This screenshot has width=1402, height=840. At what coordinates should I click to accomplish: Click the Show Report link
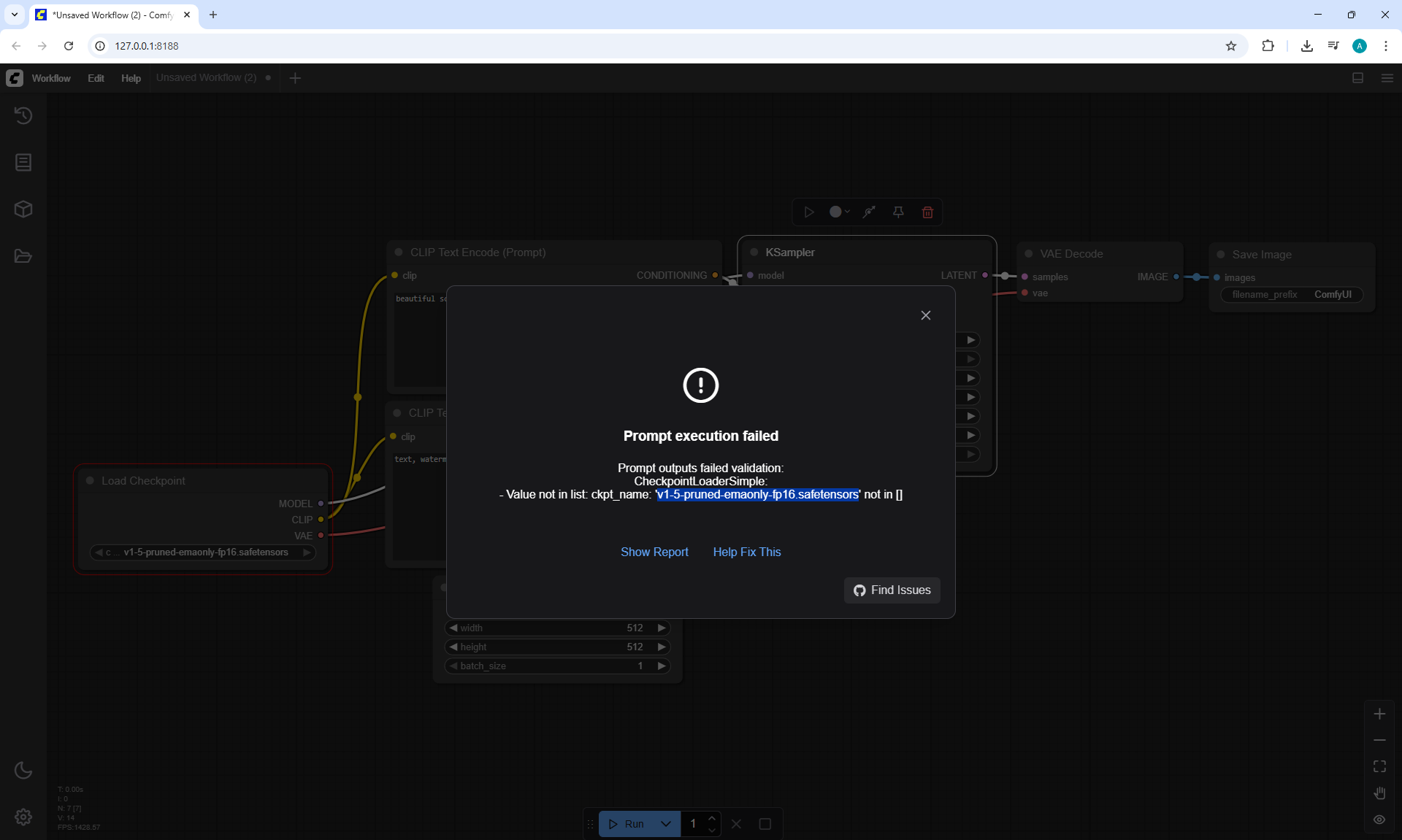(654, 552)
